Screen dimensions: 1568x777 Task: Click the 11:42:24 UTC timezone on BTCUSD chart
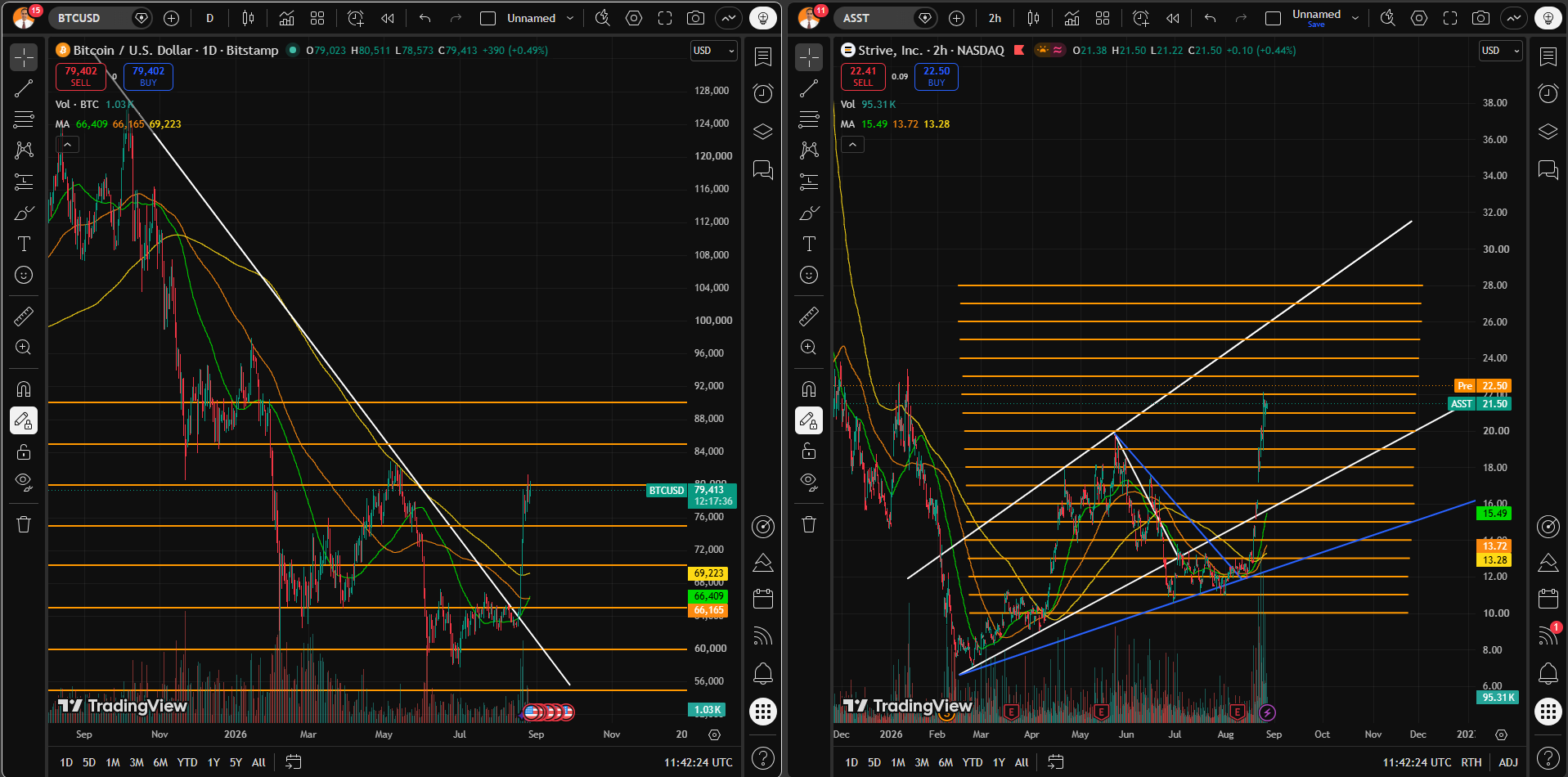(699, 762)
